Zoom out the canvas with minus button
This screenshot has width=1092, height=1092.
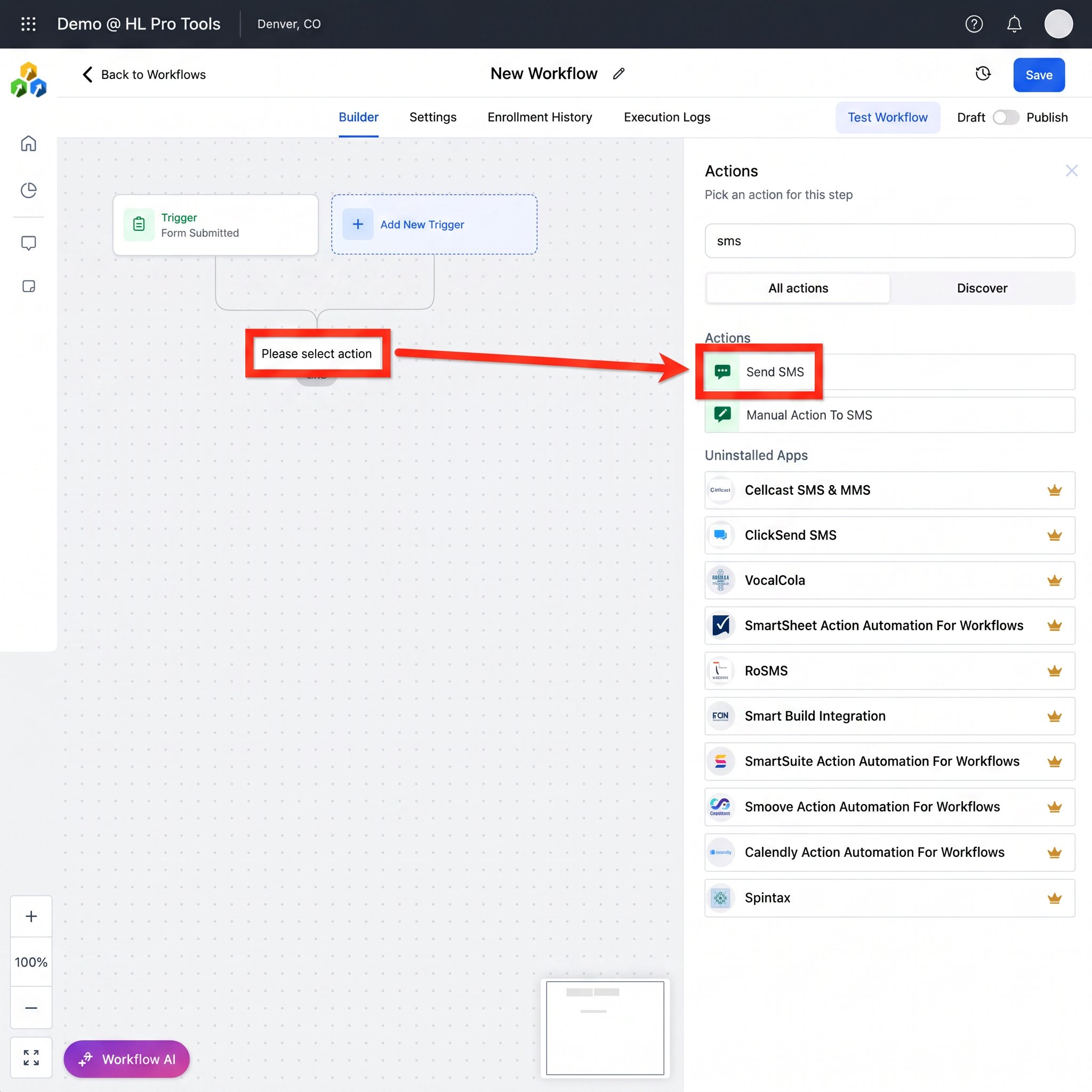[x=31, y=1008]
